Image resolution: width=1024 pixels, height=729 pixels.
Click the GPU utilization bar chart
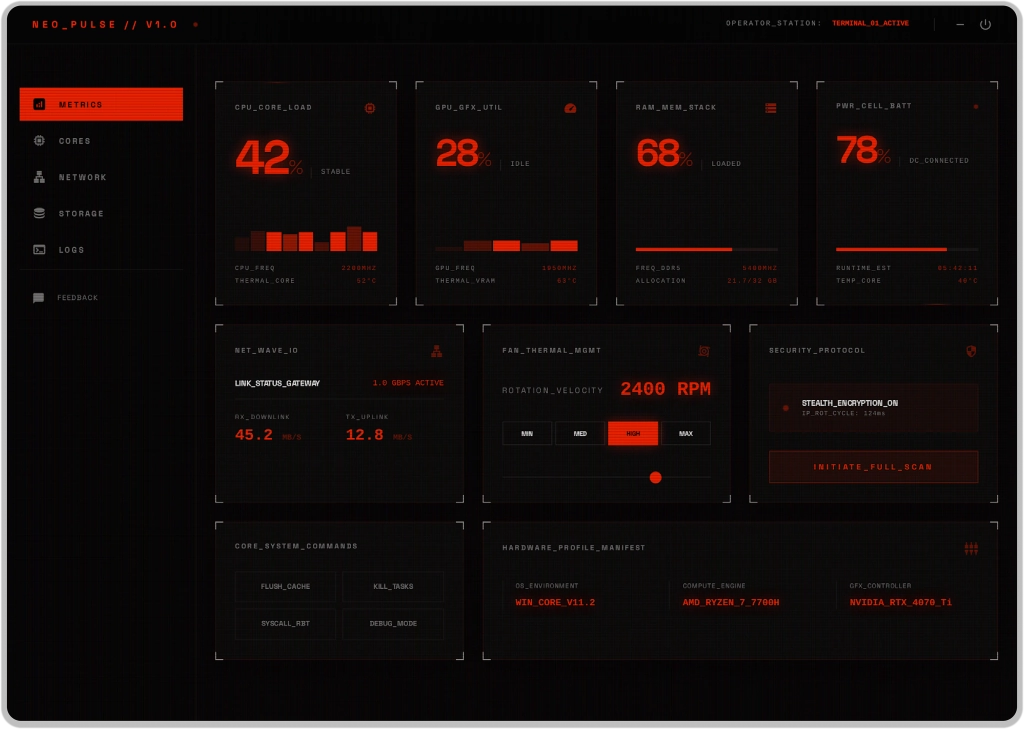tap(506, 246)
